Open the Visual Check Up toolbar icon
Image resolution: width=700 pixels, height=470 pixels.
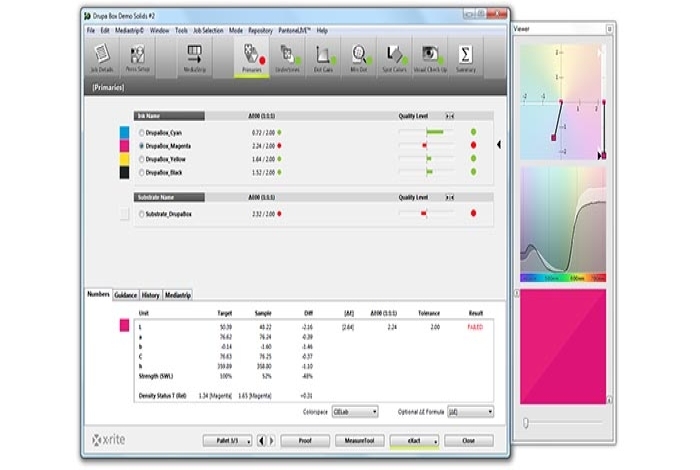430,58
